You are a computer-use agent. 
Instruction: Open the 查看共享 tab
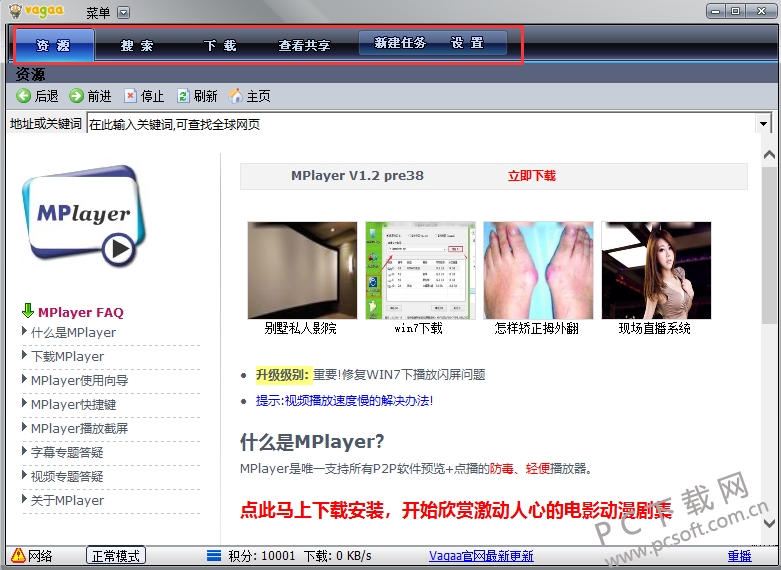point(304,45)
